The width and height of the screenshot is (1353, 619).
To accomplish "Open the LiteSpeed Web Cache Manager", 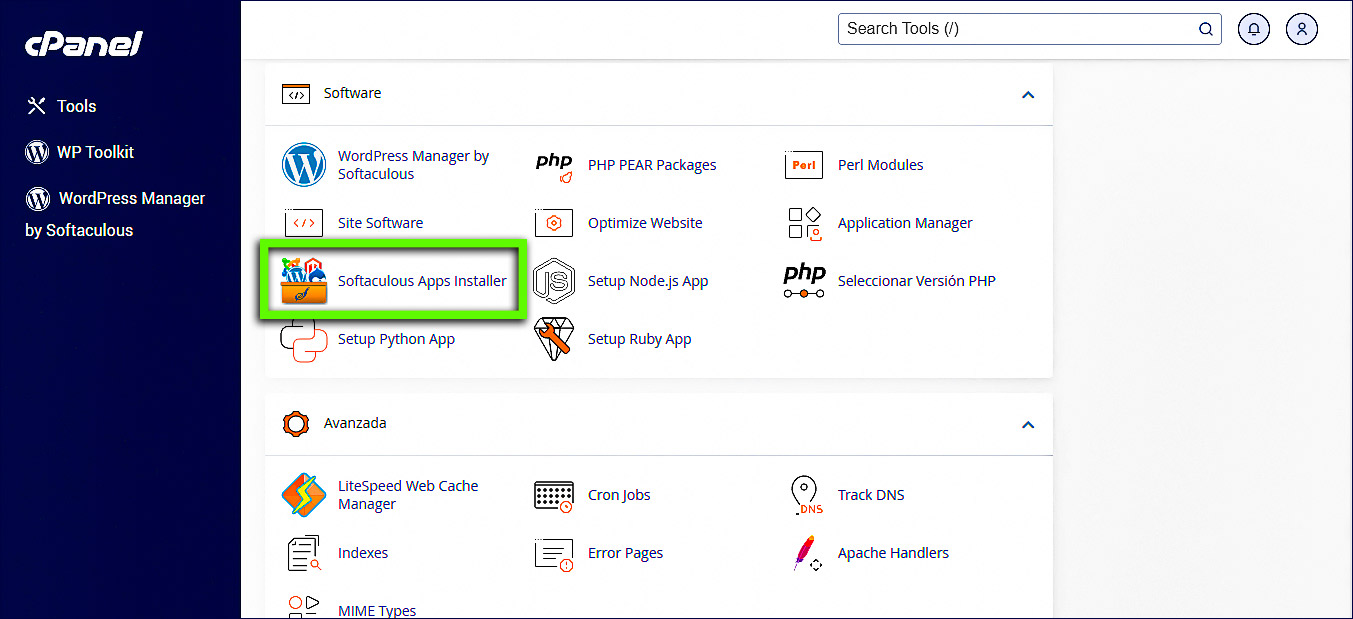I will click(408, 494).
